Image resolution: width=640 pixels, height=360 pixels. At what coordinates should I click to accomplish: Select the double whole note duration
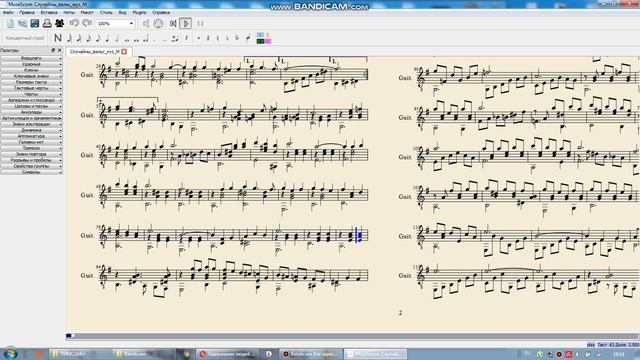(x=136, y=39)
